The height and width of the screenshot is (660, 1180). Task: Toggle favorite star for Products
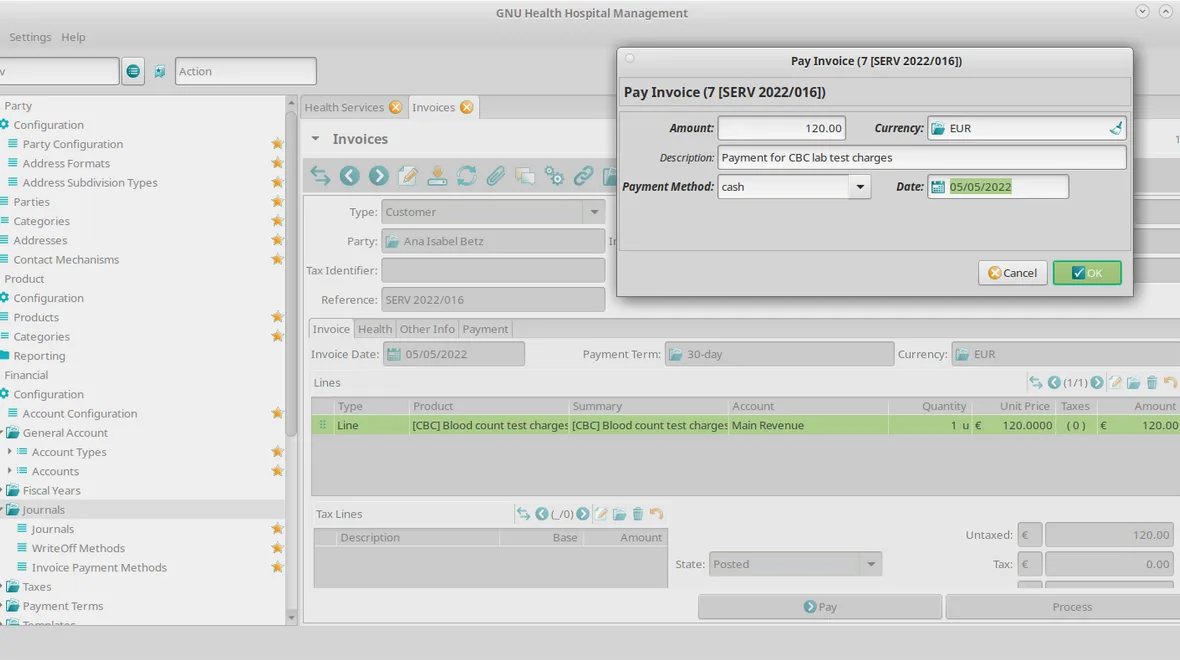pos(277,318)
